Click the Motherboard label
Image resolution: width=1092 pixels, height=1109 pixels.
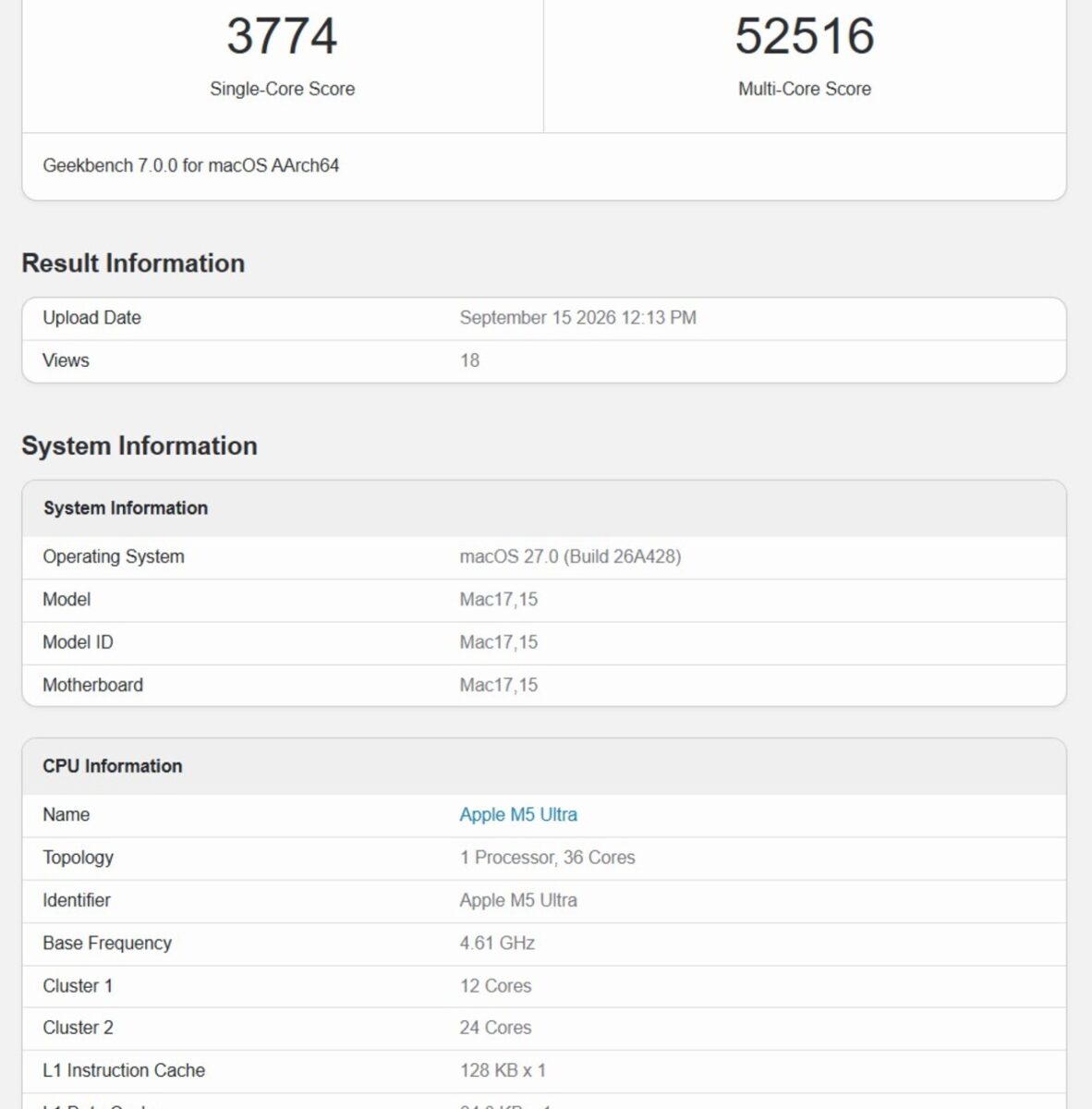pyautogui.click(x=92, y=685)
